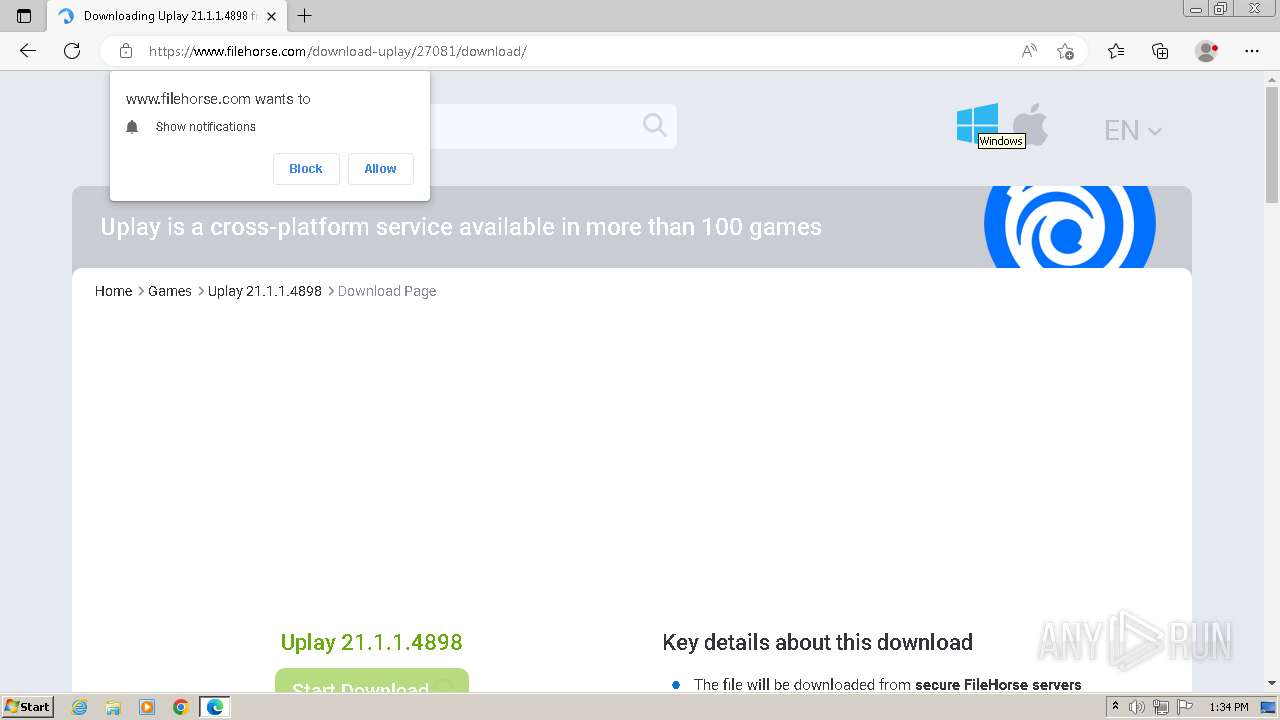Open Read aloud icon in address bar

[x=1029, y=51]
